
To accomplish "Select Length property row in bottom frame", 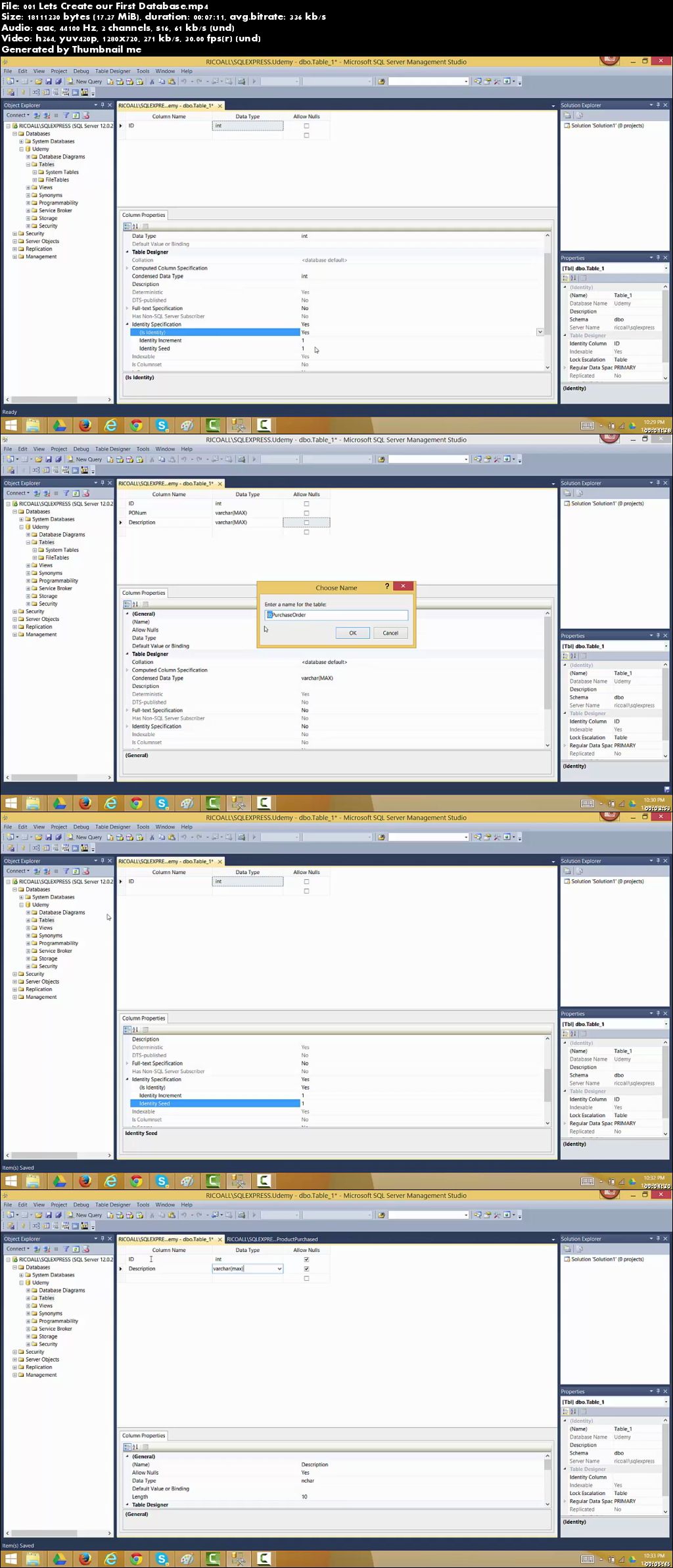I will pyautogui.click(x=336, y=1496).
